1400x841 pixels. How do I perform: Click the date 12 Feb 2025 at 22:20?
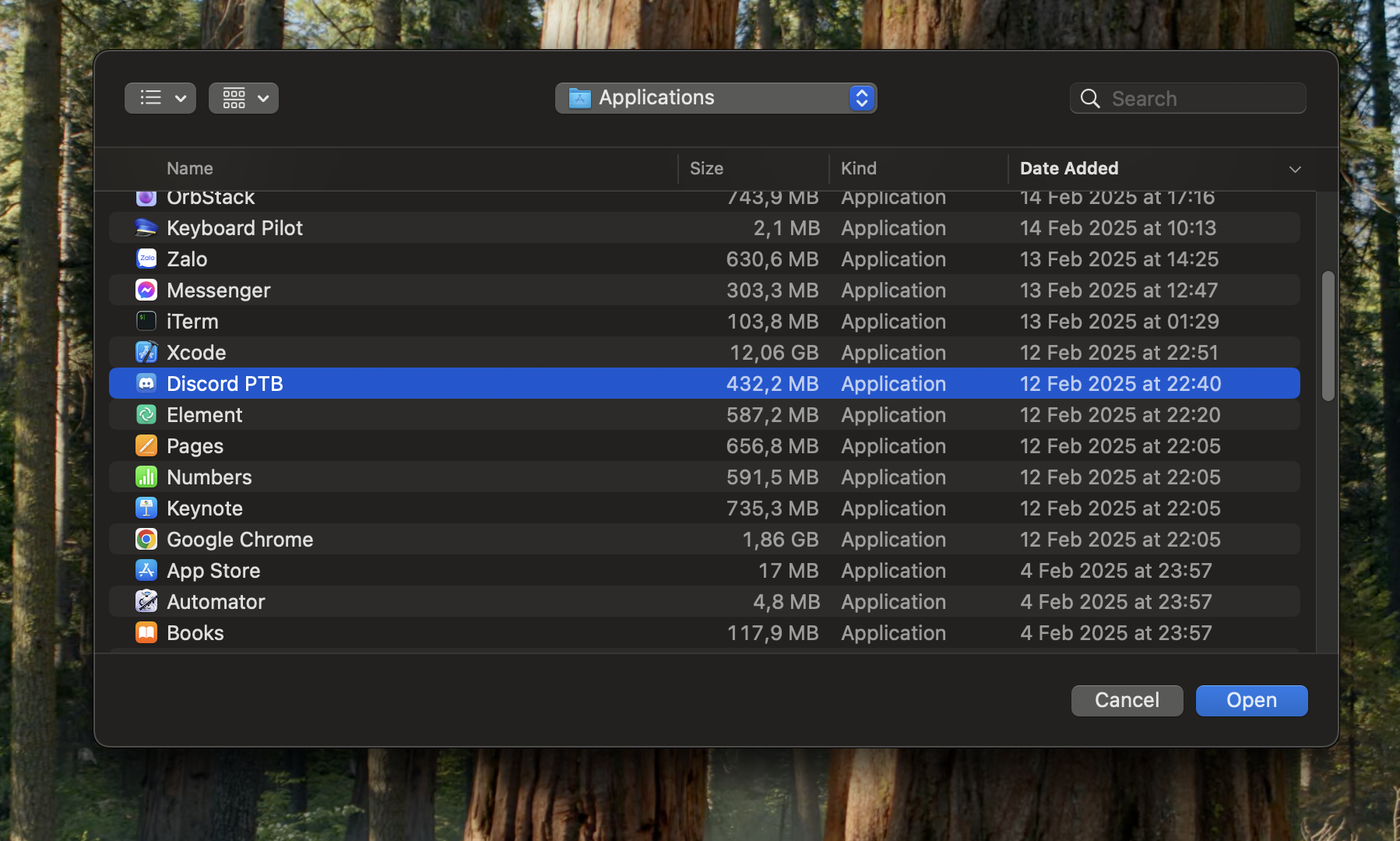(1120, 415)
